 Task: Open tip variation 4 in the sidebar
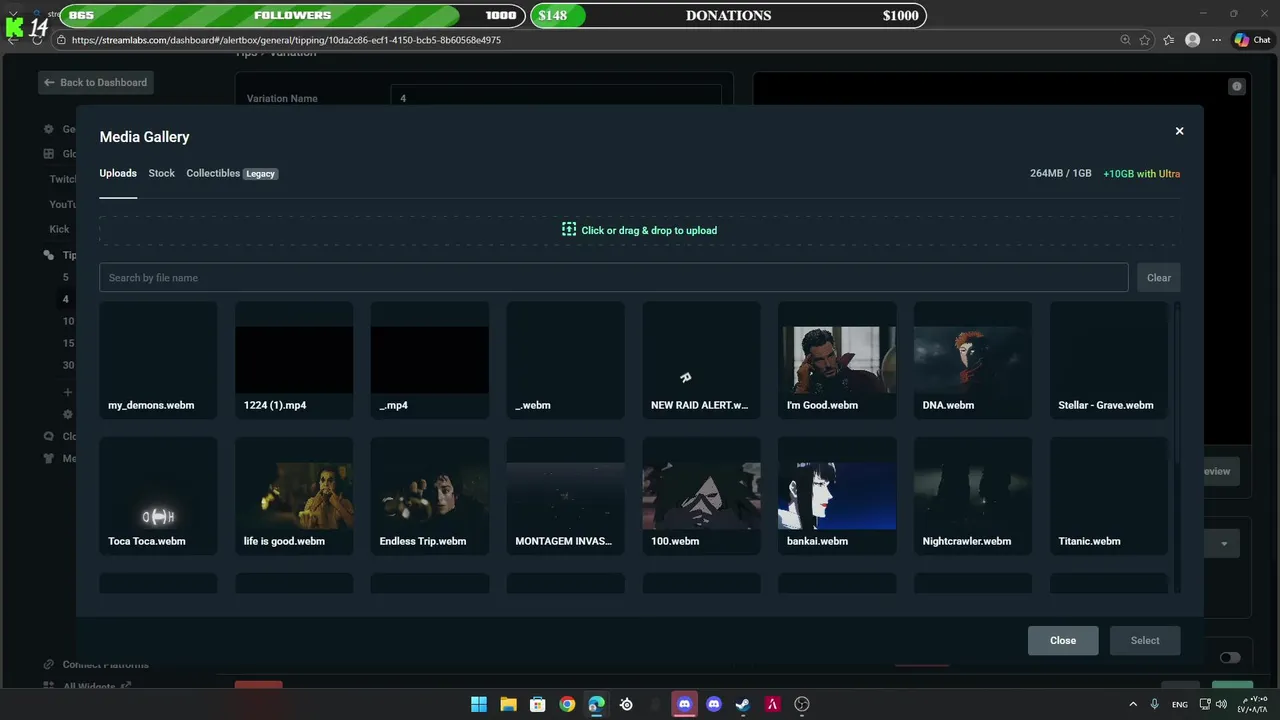coord(66,299)
